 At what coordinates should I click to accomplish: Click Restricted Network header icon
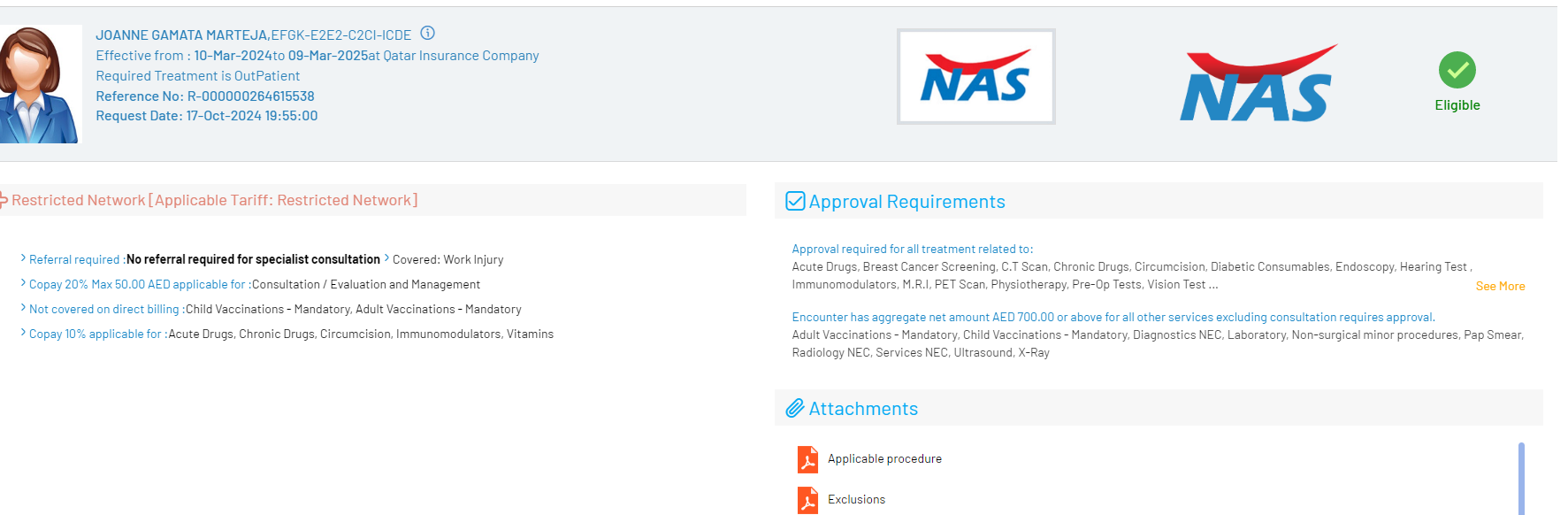[4, 200]
